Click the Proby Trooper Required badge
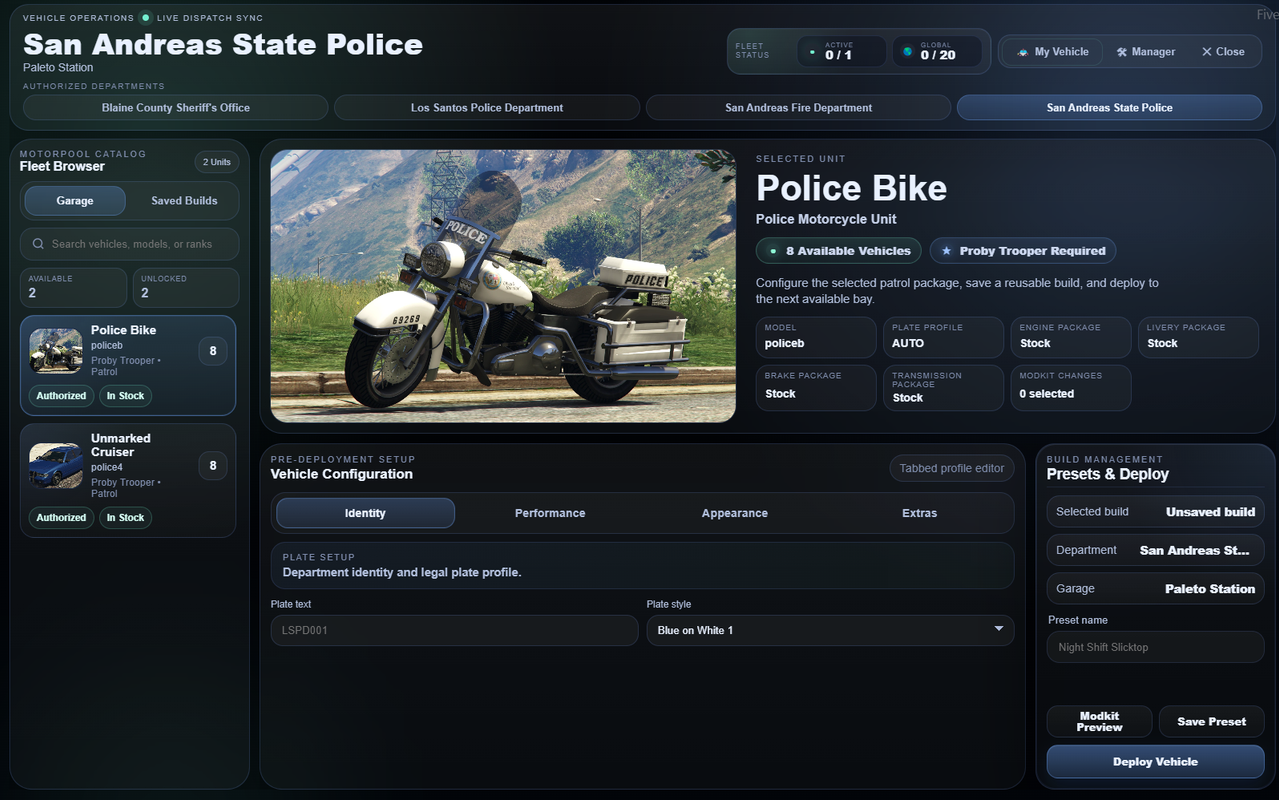 pos(1023,251)
